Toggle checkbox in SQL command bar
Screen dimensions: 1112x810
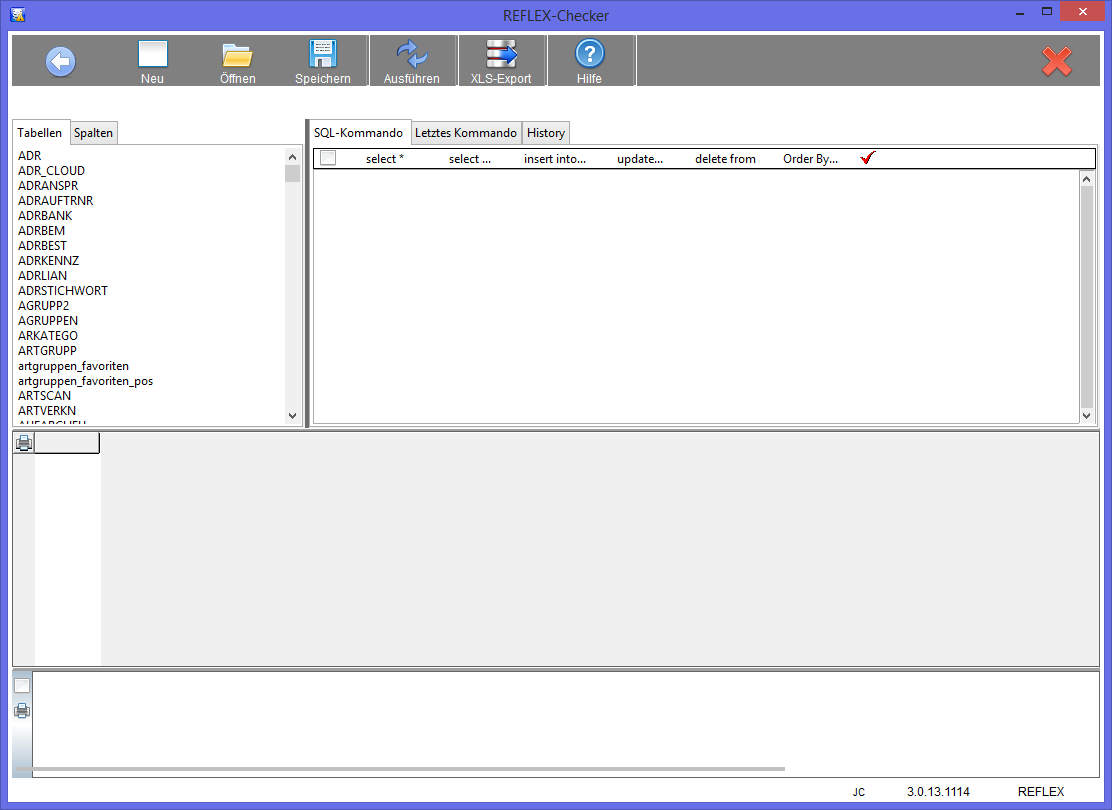point(328,158)
